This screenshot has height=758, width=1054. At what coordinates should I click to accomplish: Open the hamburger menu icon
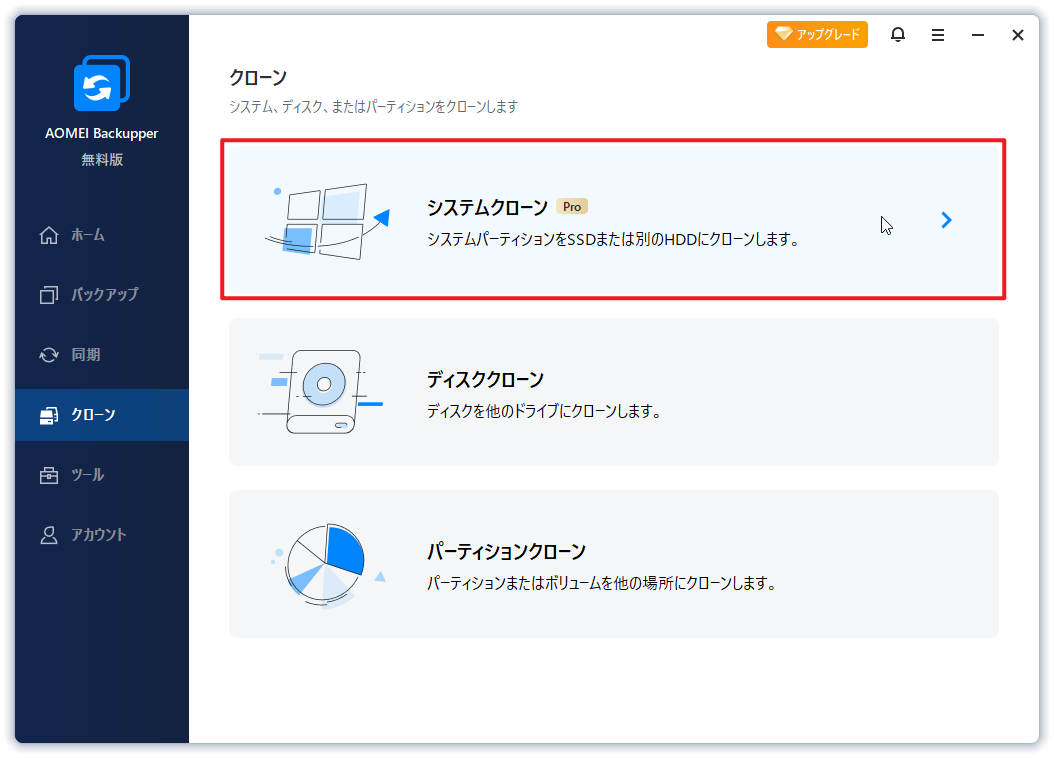pyautogui.click(x=938, y=35)
